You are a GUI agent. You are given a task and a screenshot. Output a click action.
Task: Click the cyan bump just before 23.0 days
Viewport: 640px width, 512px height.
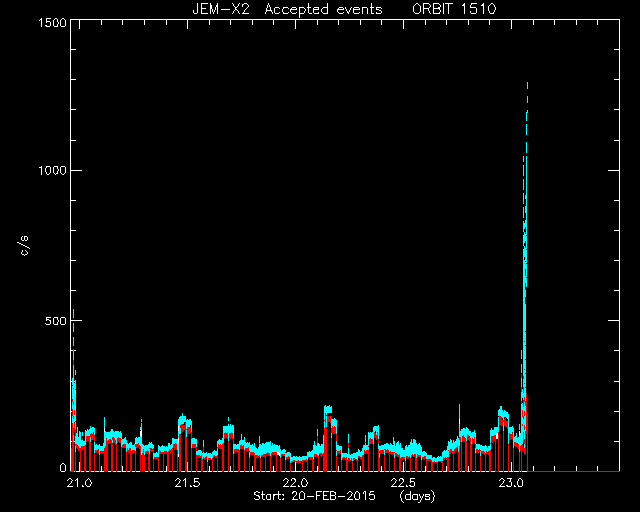tap(502, 410)
